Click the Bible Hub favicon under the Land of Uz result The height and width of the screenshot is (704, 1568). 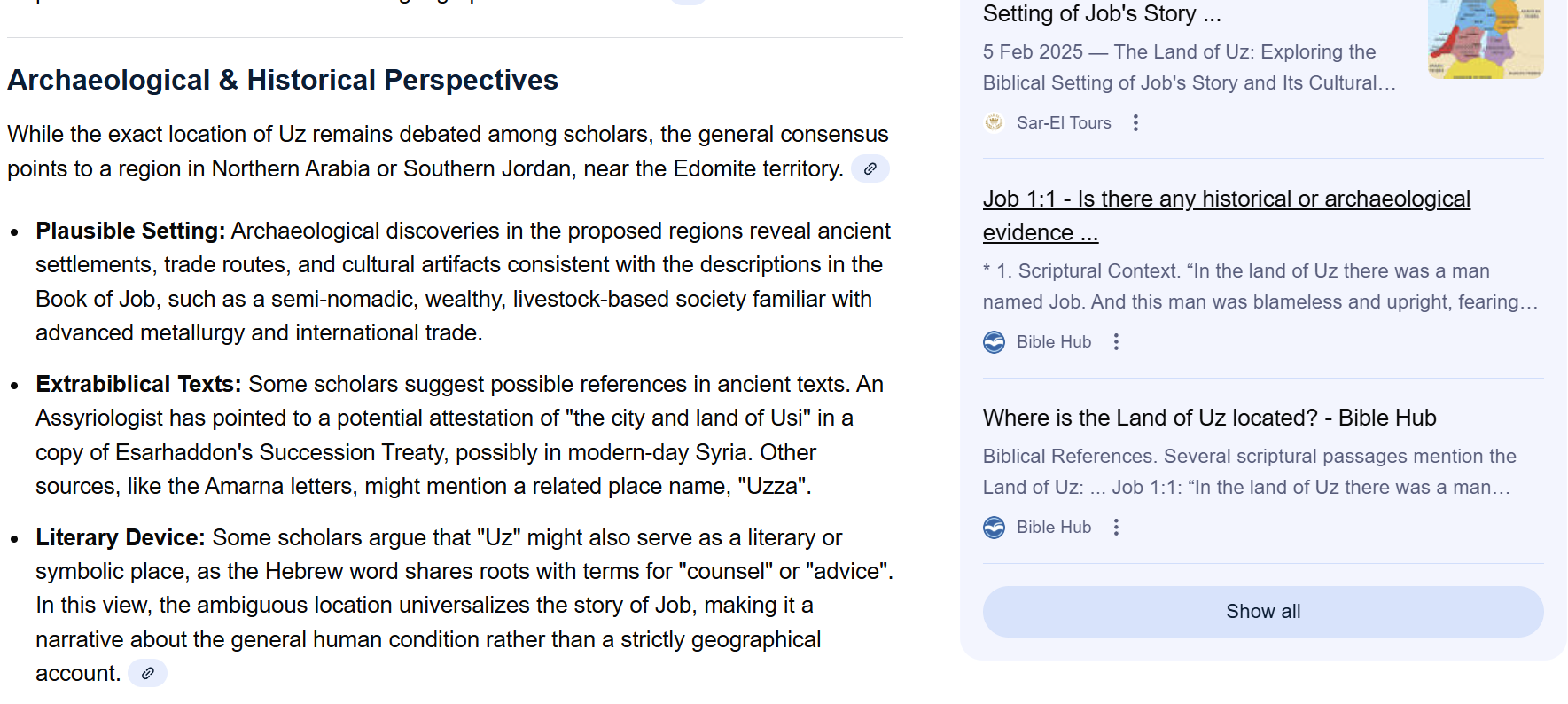click(994, 528)
